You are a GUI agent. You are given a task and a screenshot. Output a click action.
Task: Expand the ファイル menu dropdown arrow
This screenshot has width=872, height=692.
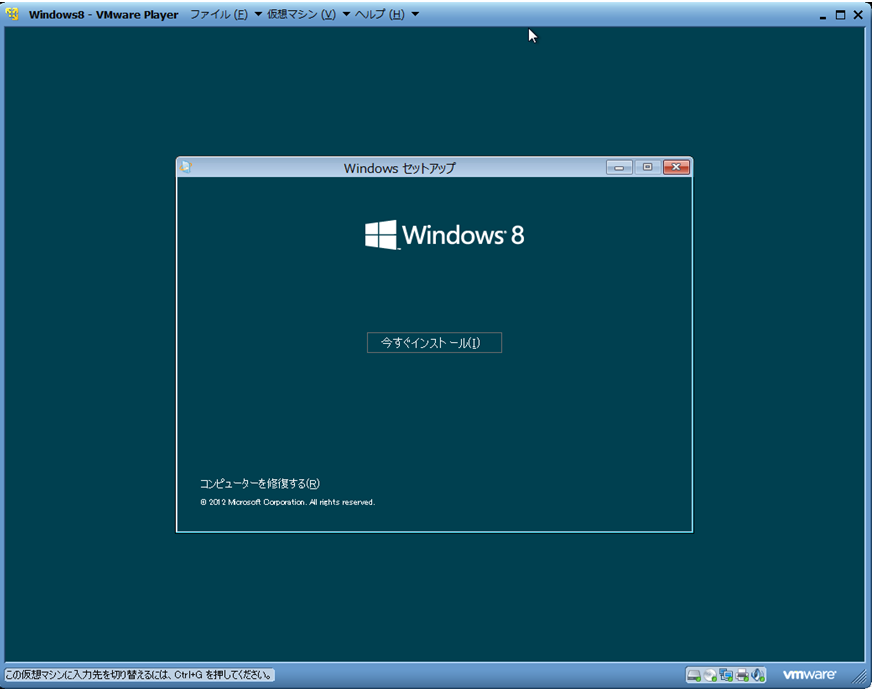pos(258,14)
